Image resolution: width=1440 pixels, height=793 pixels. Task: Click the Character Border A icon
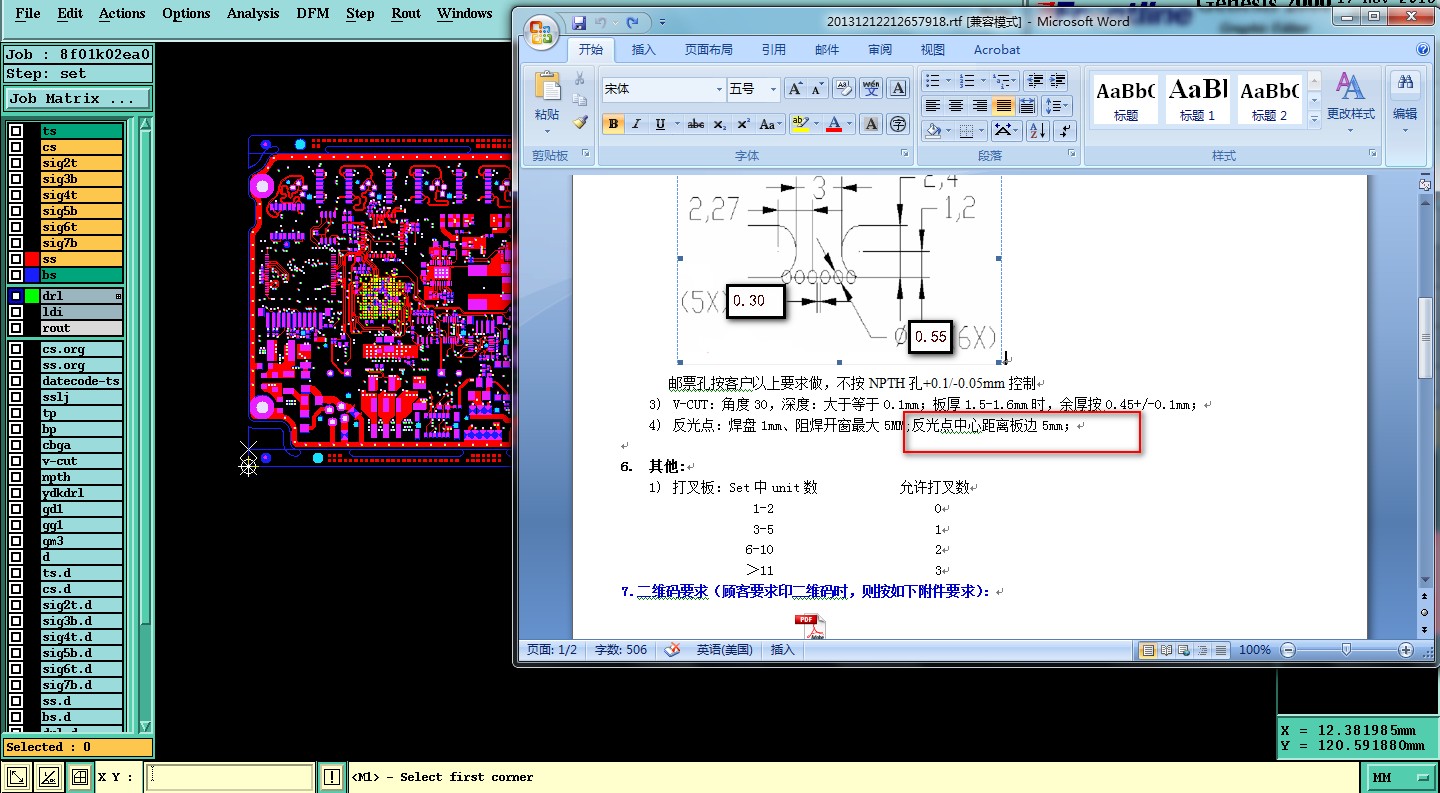898,89
